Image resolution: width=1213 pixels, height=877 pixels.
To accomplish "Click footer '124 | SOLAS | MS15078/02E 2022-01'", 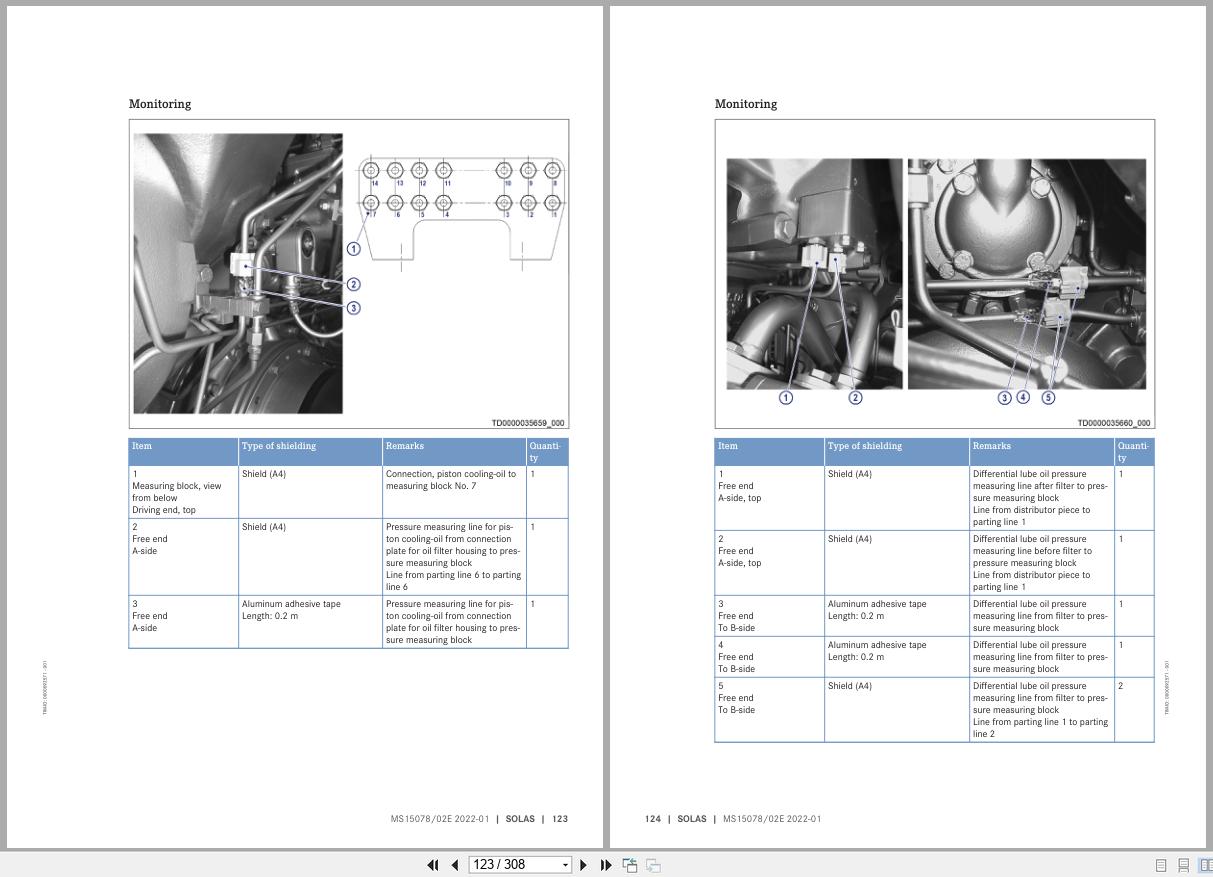I will [733, 819].
